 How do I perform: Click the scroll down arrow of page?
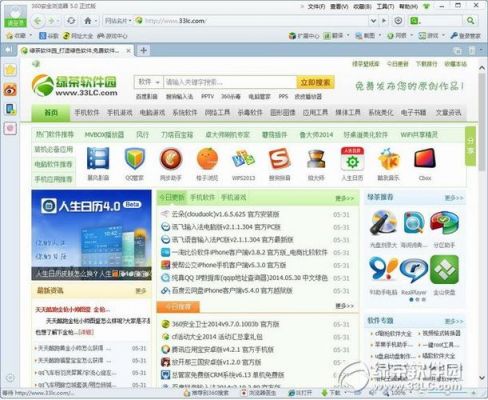pyautogui.click(x=482, y=378)
